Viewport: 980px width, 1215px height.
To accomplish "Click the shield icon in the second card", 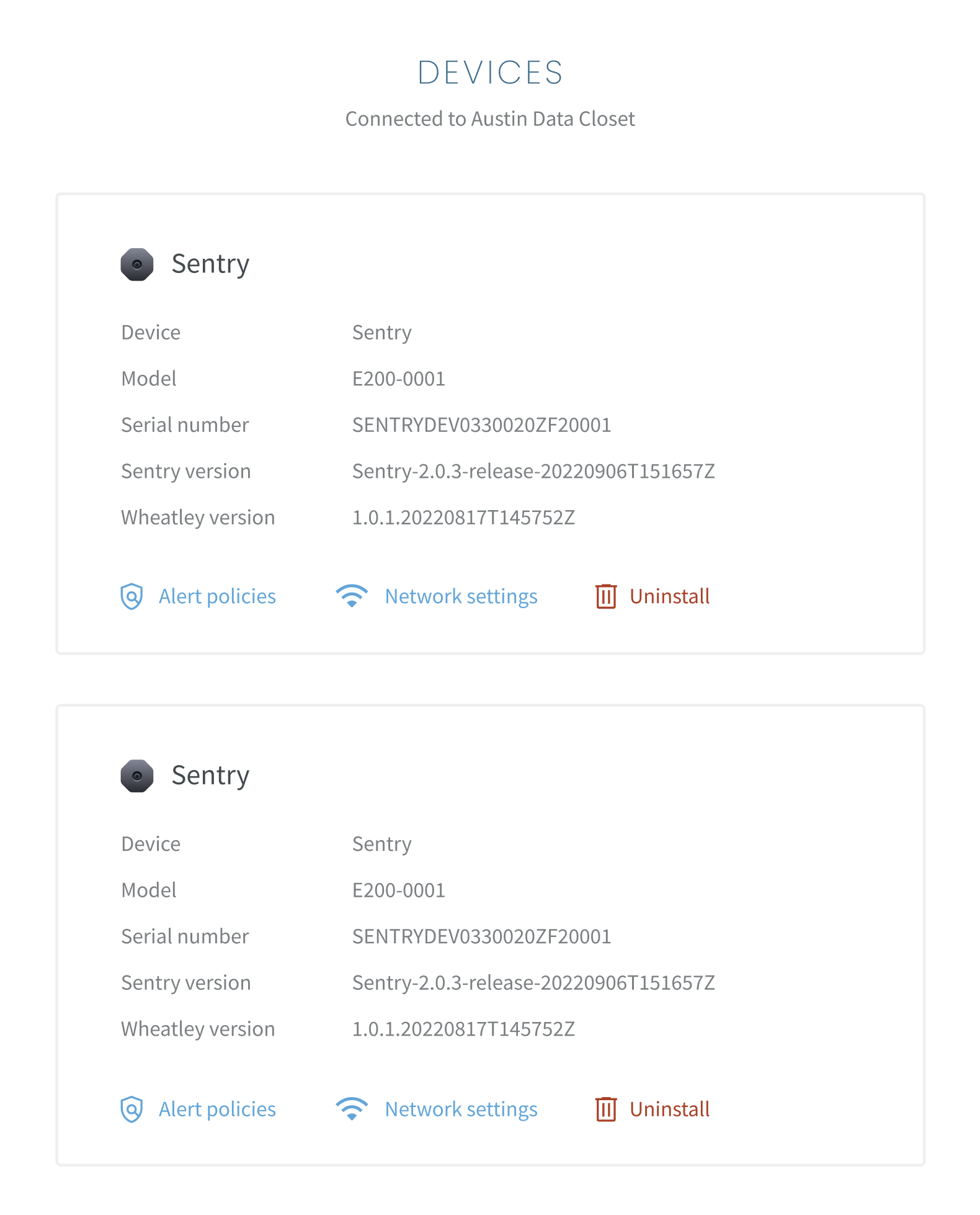I will 131,1109.
